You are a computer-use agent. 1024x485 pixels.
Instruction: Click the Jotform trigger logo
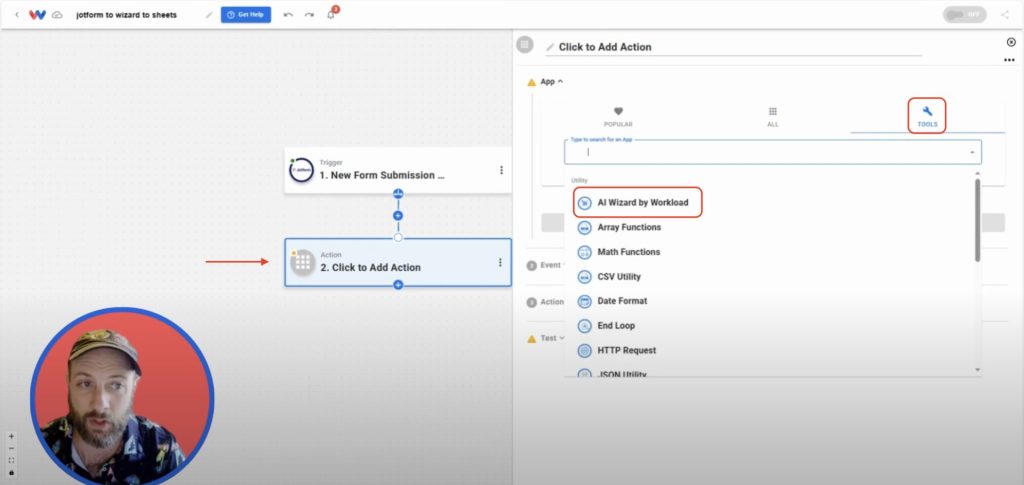[x=301, y=170]
